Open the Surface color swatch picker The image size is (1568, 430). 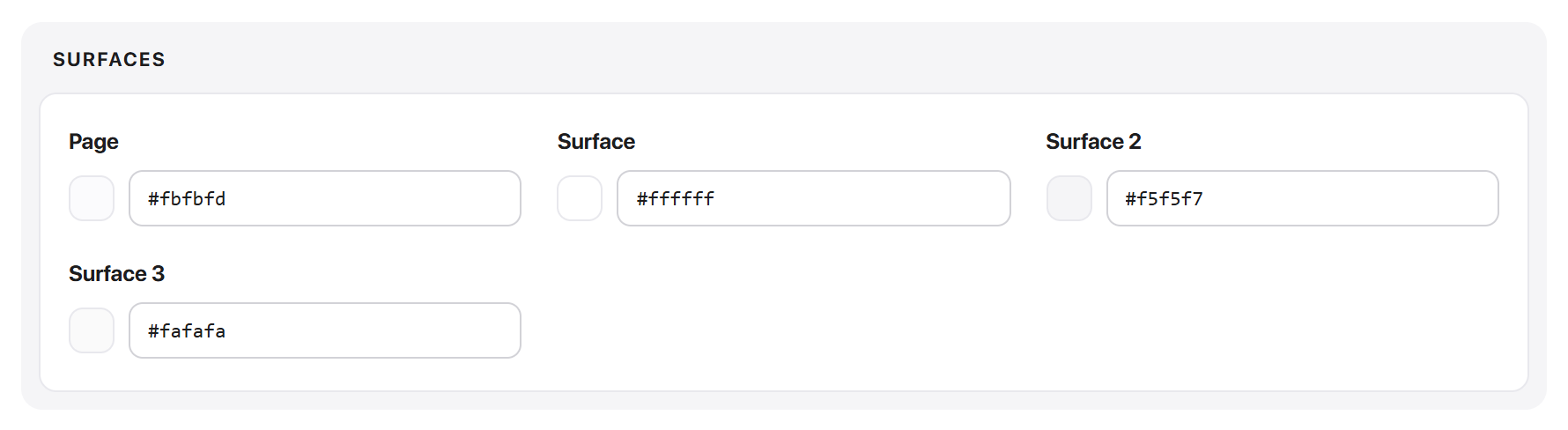[x=580, y=198]
